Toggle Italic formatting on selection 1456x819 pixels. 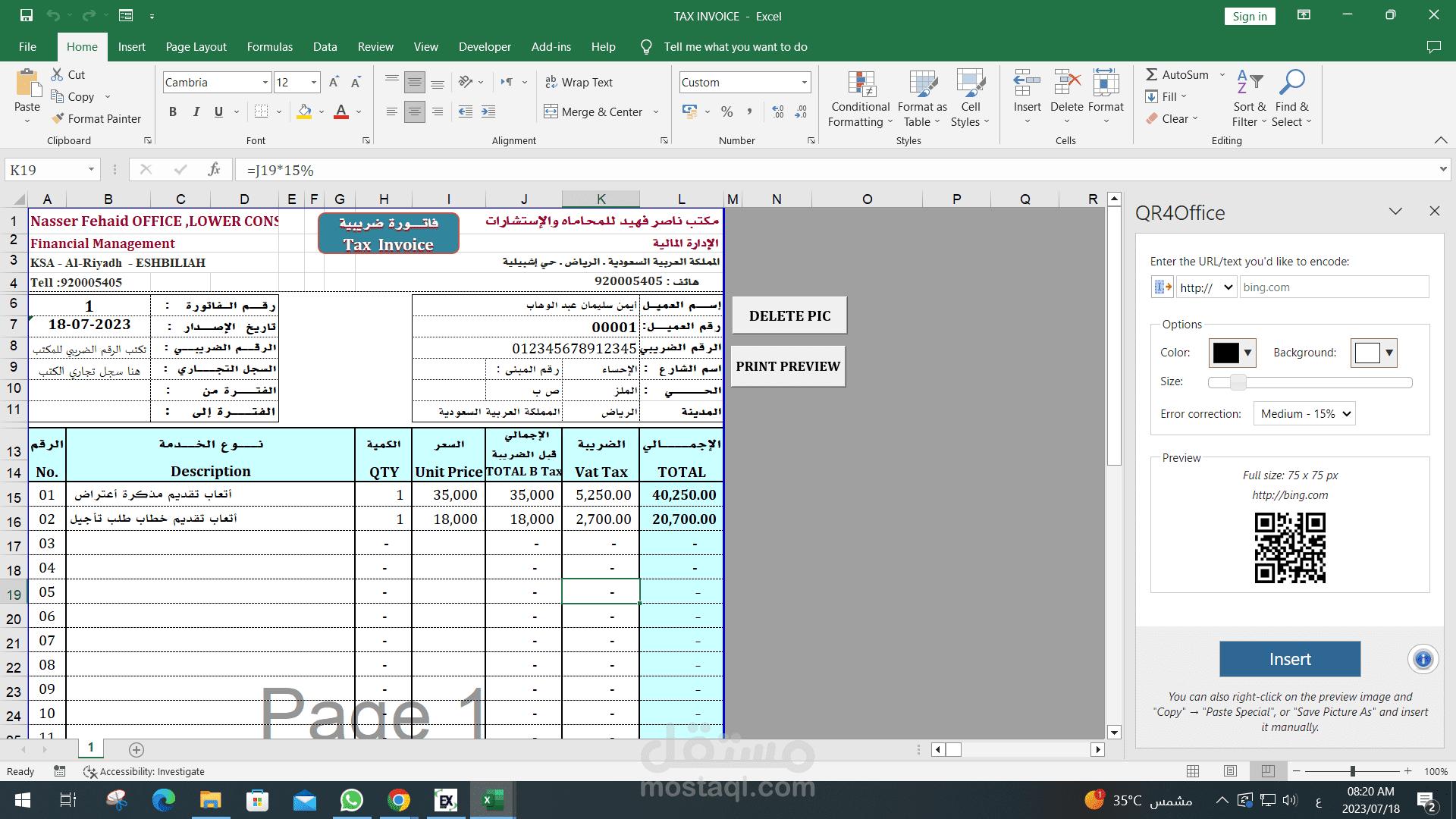196,111
